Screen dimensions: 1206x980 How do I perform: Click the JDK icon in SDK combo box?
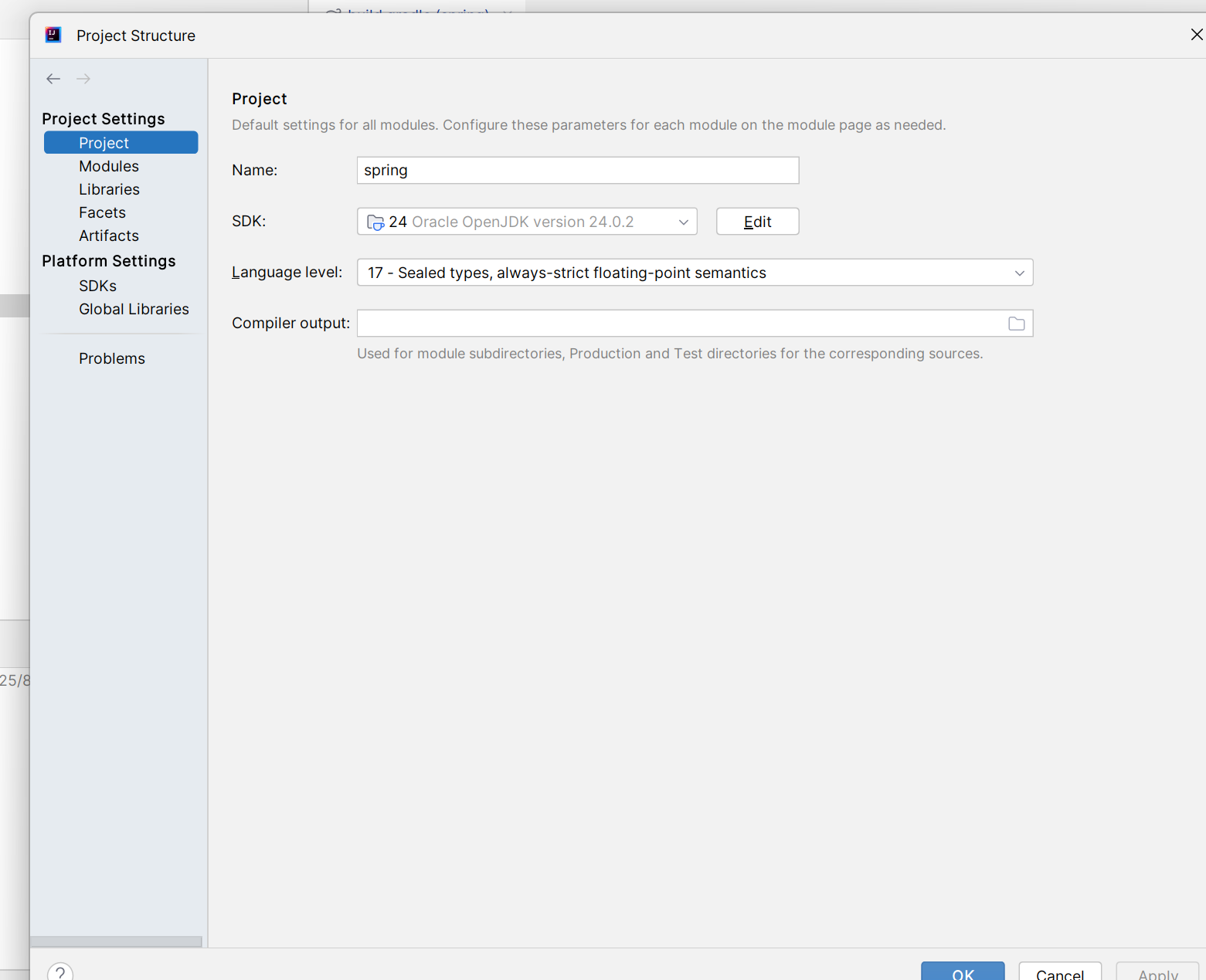(375, 222)
